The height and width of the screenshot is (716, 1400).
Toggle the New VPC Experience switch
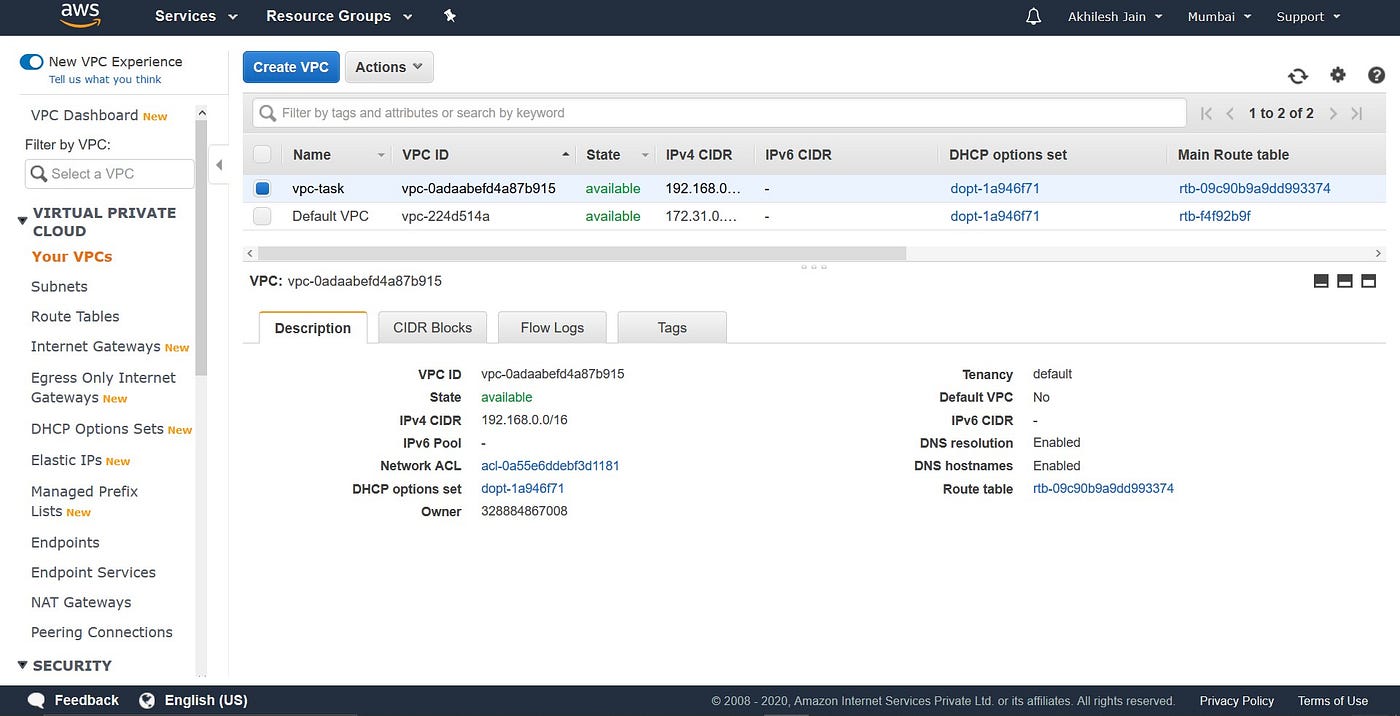[32, 62]
